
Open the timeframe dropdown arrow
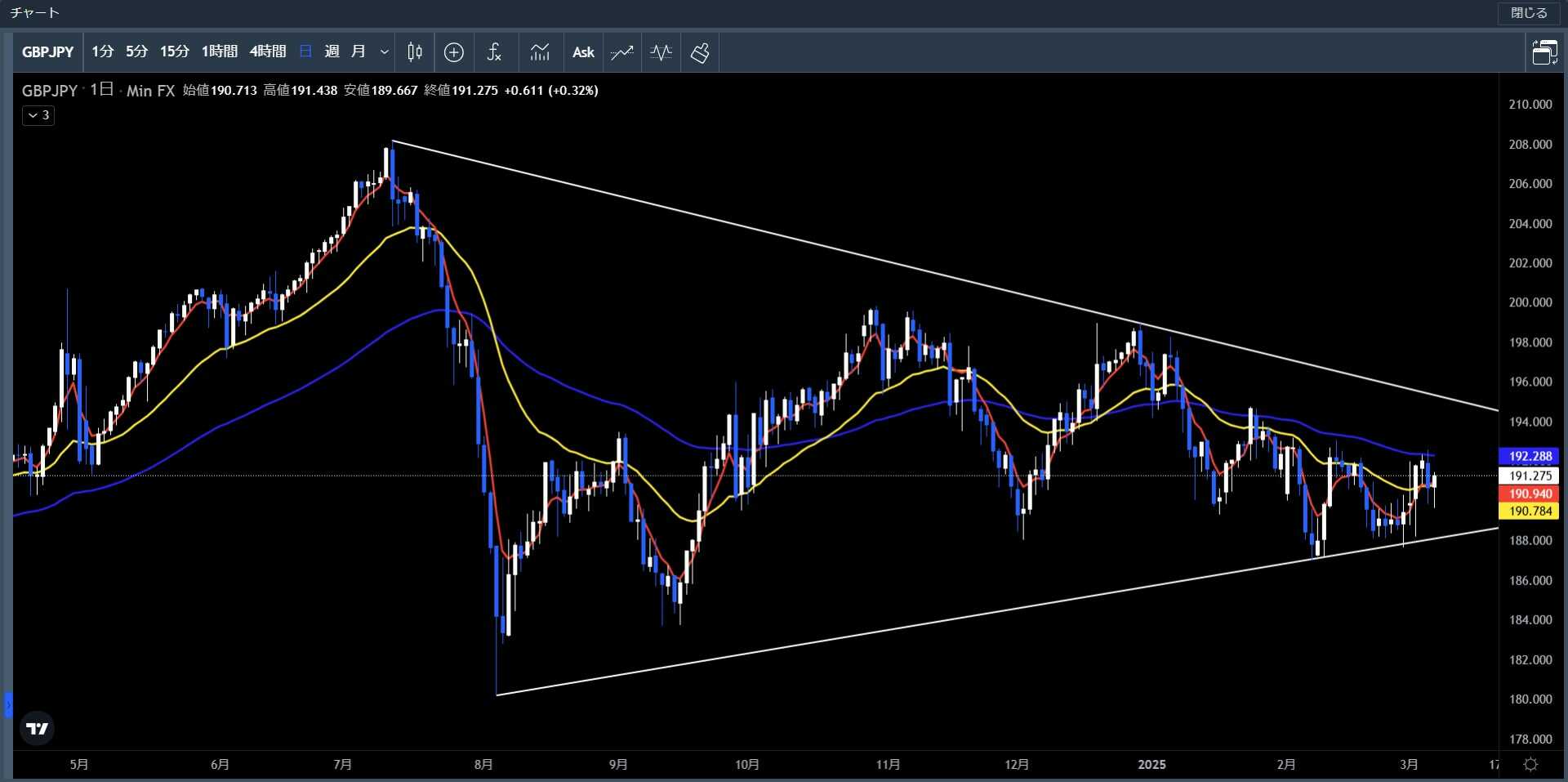click(384, 52)
